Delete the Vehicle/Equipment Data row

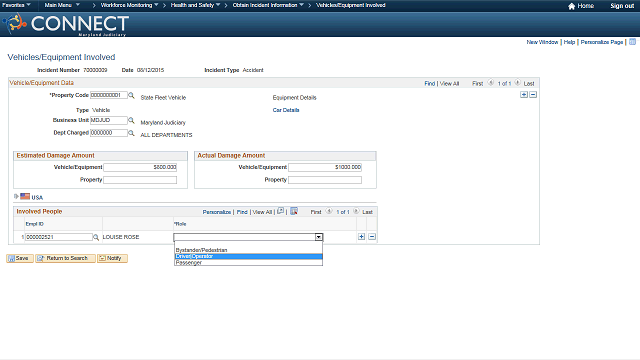coord(533,95)
